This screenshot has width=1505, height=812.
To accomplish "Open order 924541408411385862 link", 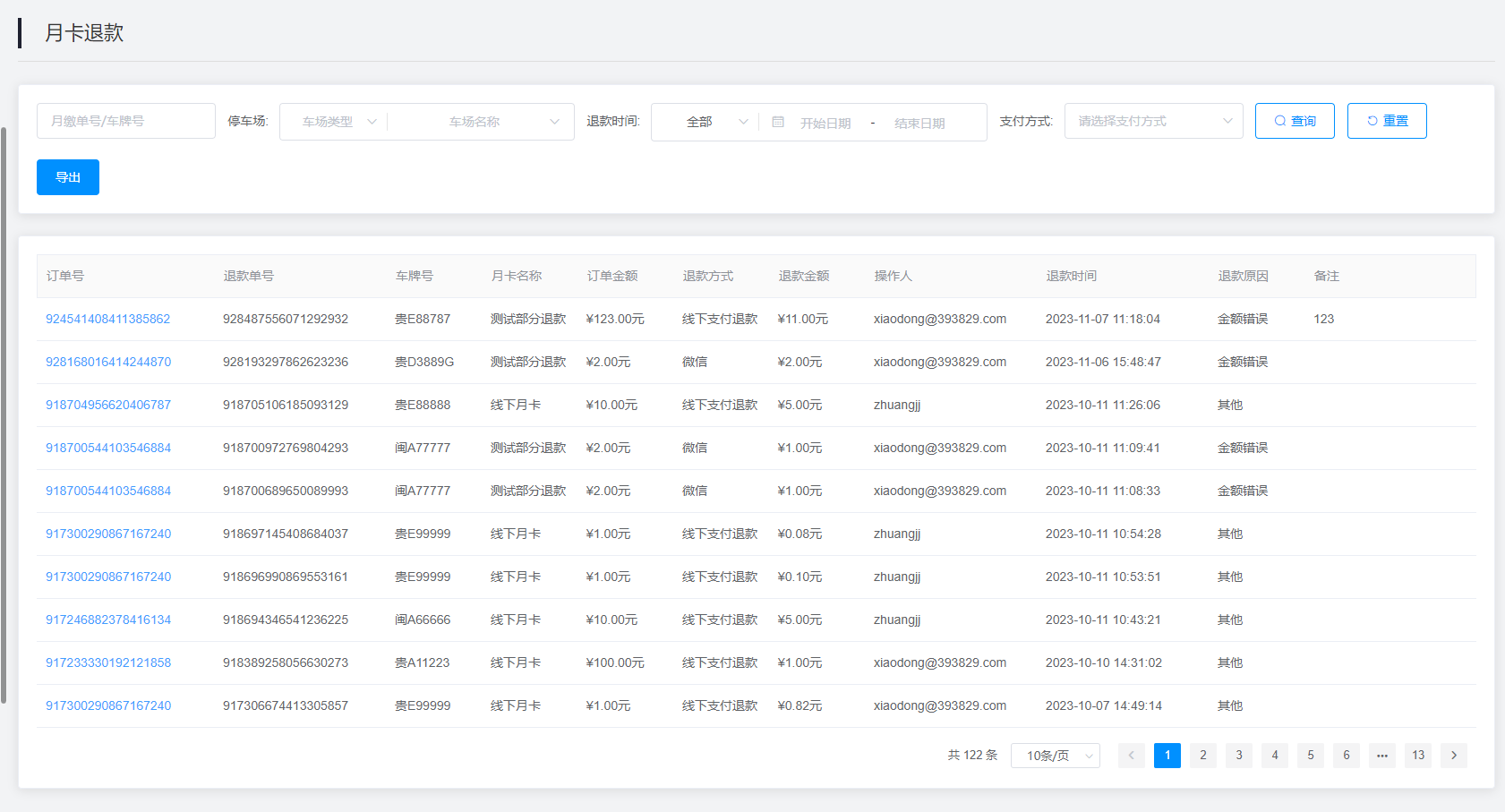I will tap(107, 319).
